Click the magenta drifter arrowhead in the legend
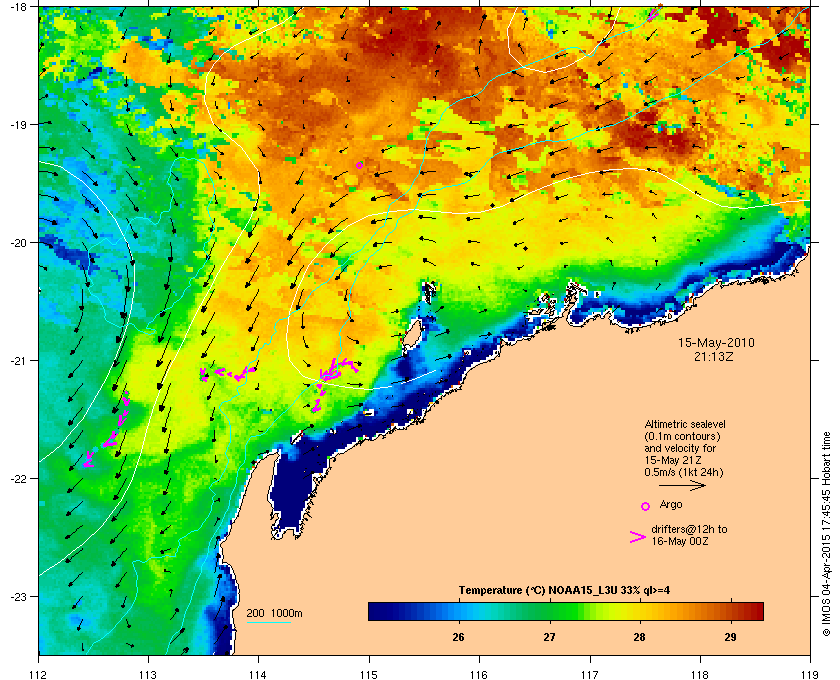840x680 pixels. pos(638,537)
